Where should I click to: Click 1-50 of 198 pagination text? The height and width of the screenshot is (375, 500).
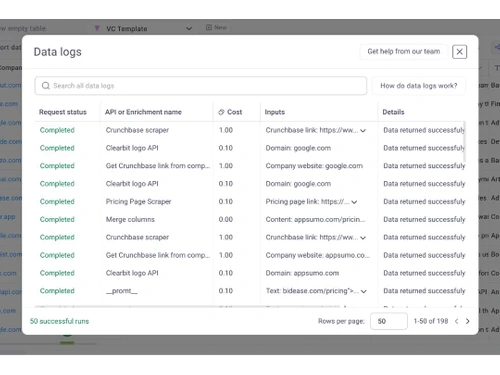click(x=431, y=321)
